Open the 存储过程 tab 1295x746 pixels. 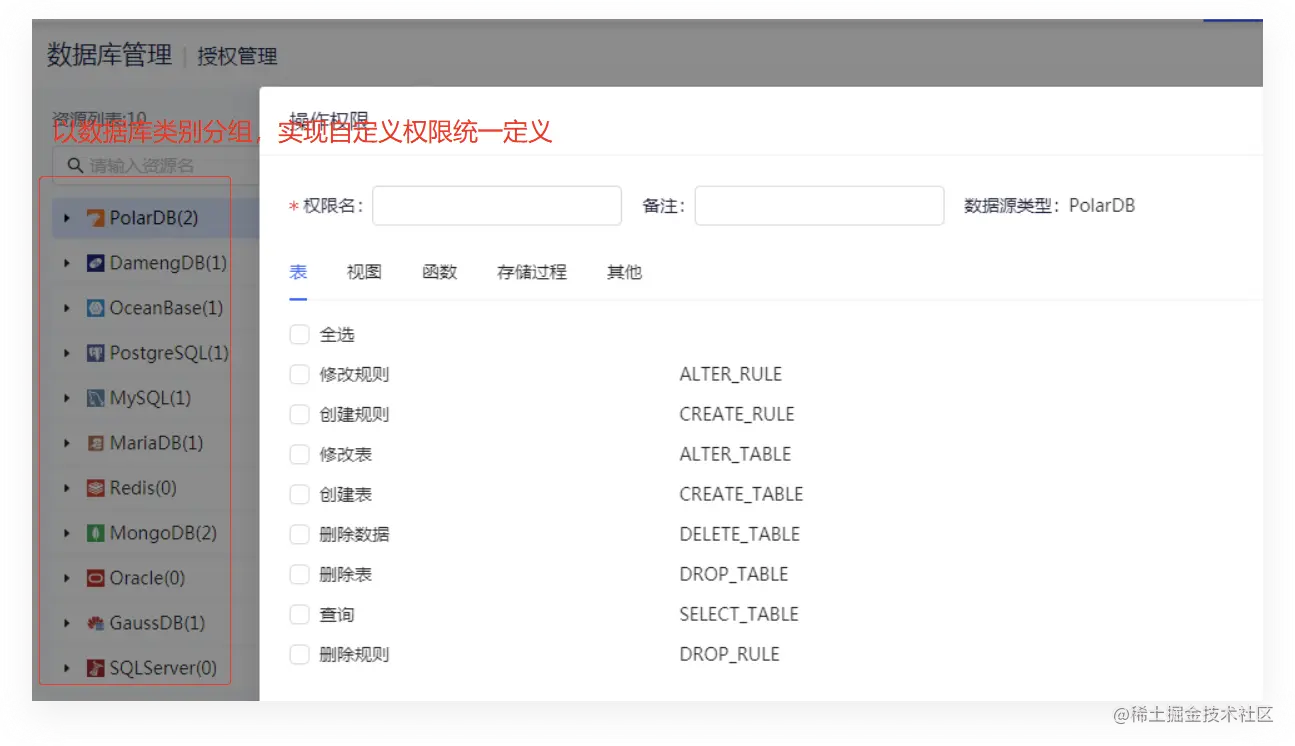coord(532,272)
